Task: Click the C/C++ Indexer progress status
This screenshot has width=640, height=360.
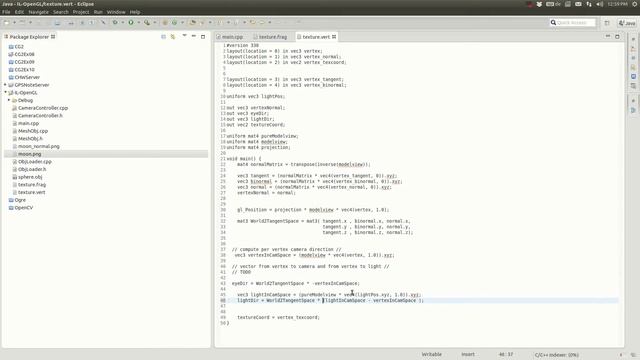Action: [x=557, y=355]
